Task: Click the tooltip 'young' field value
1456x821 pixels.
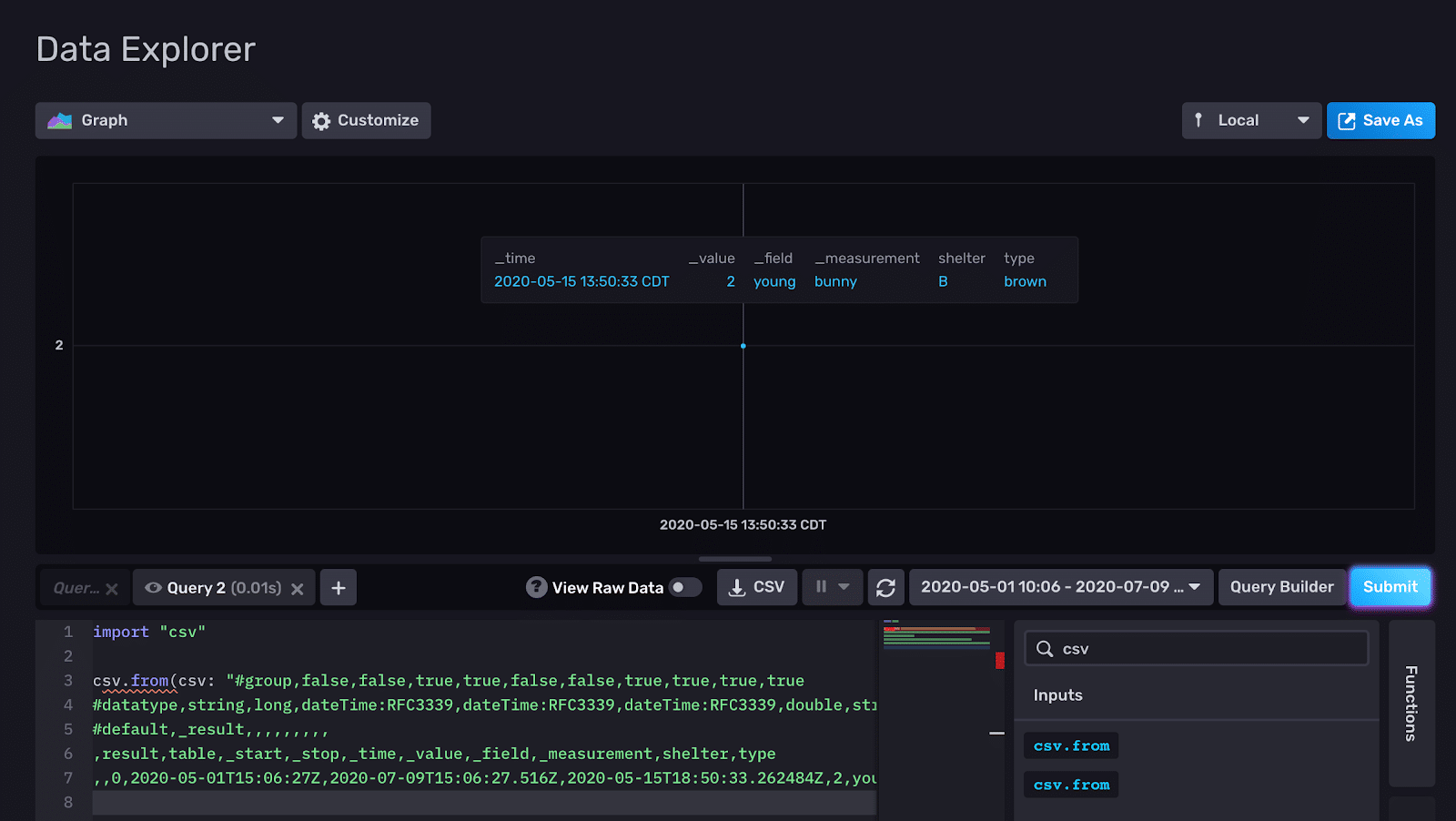Action: point(774,282)
